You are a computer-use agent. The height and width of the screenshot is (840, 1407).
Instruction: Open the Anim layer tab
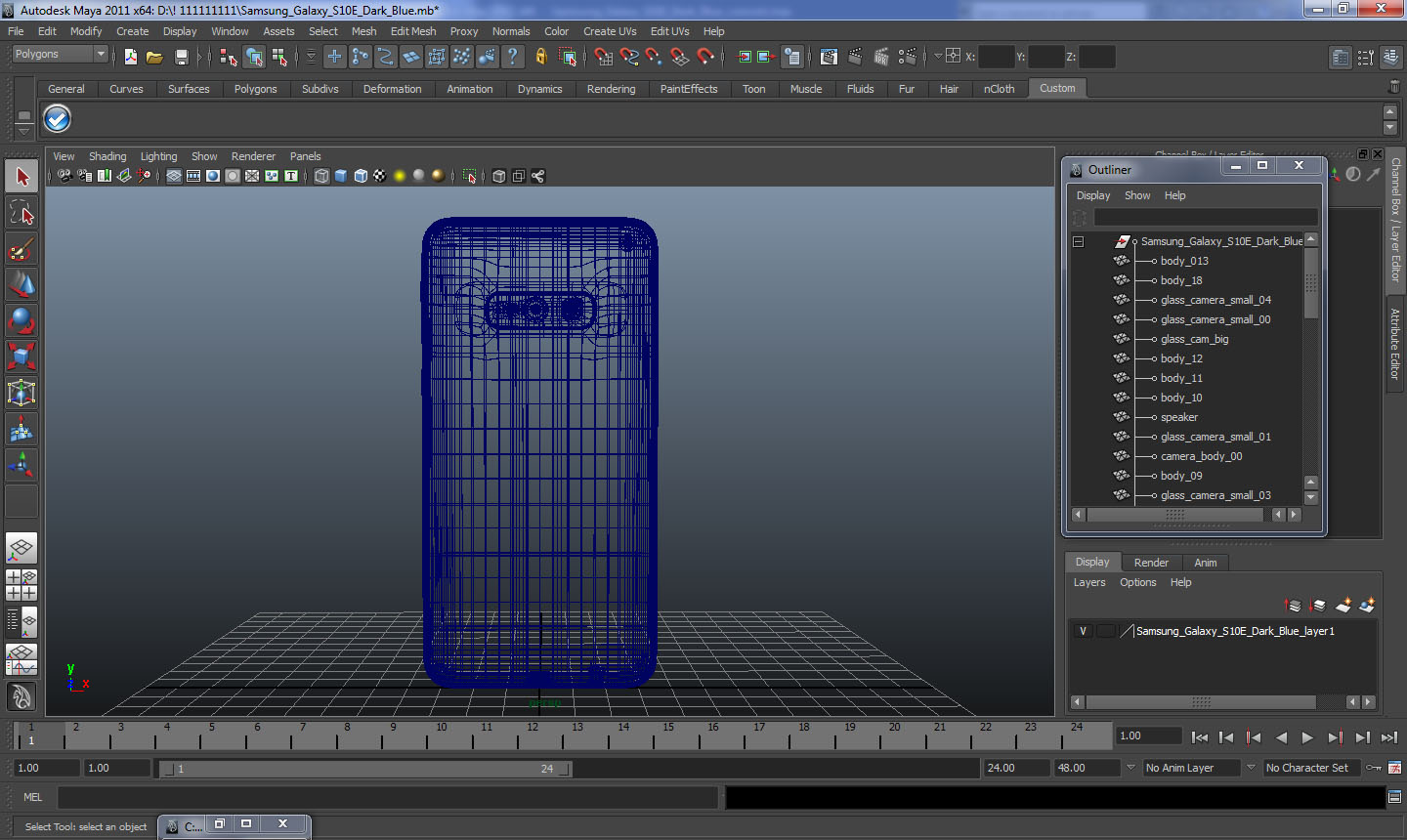(1206, 563)
